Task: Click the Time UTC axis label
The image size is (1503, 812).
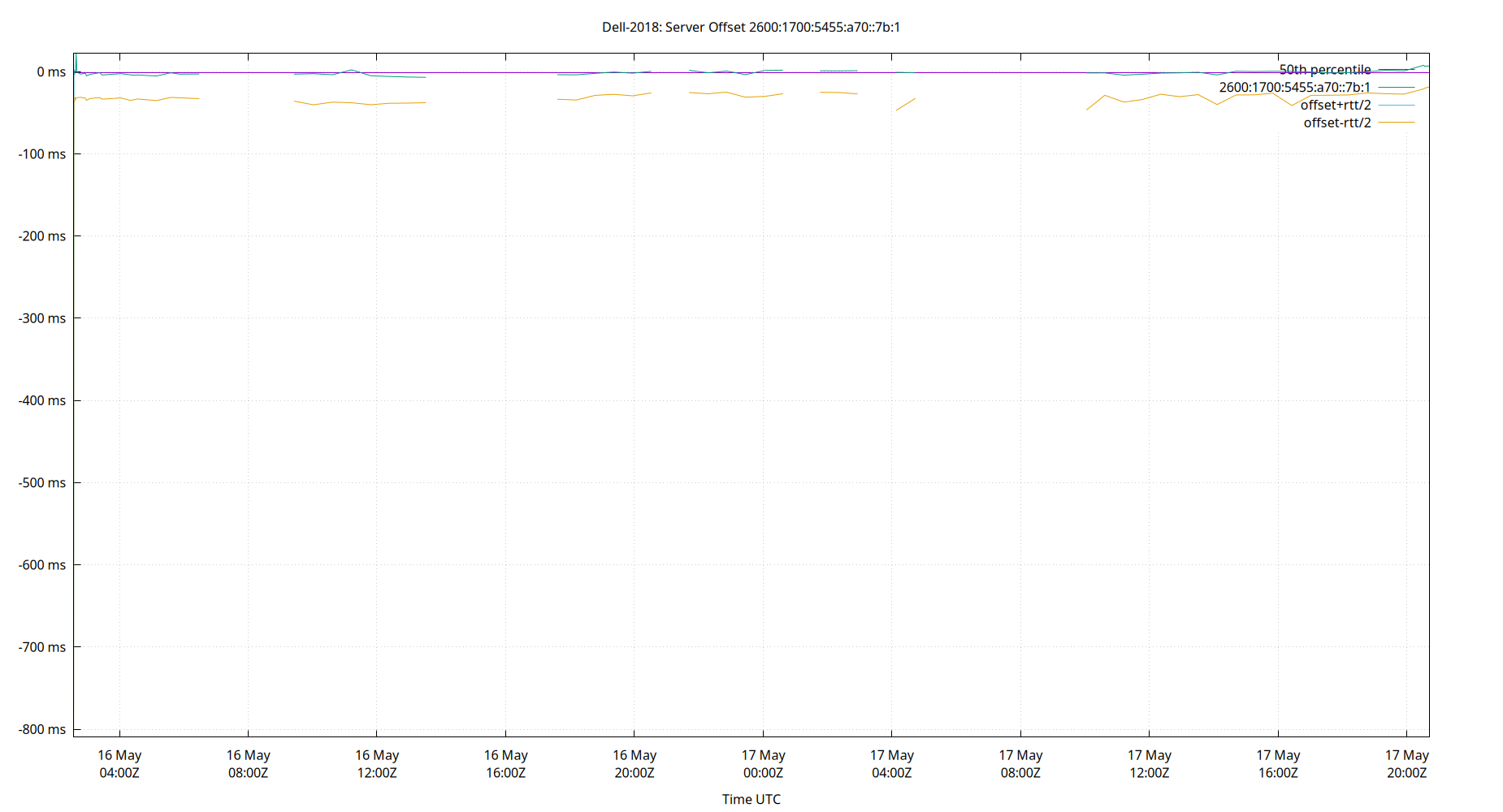Action: [x=751, y=799]
